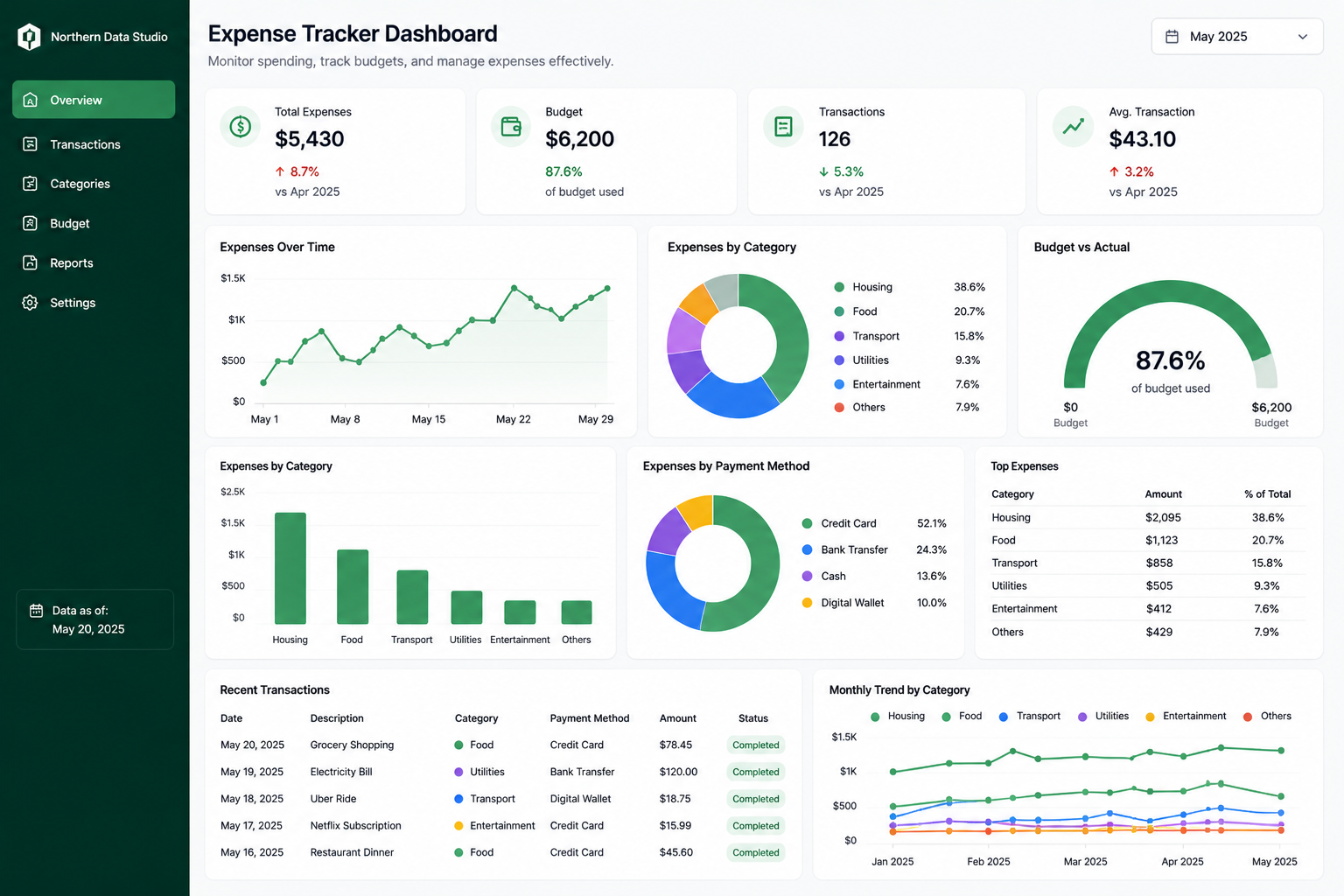Click the $858 Transport amount in Top Expenses
1344x896 pixels.
coord(1159,563)
